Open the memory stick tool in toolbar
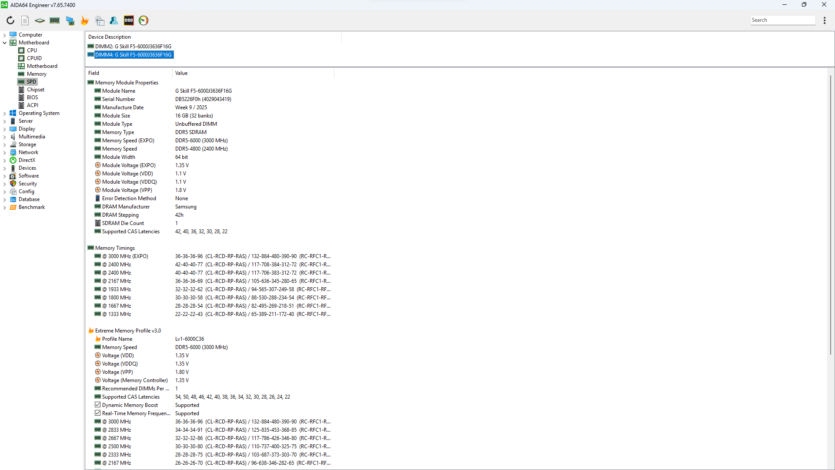Viewport: 835px width, 470px height. [x=54, y=20]
